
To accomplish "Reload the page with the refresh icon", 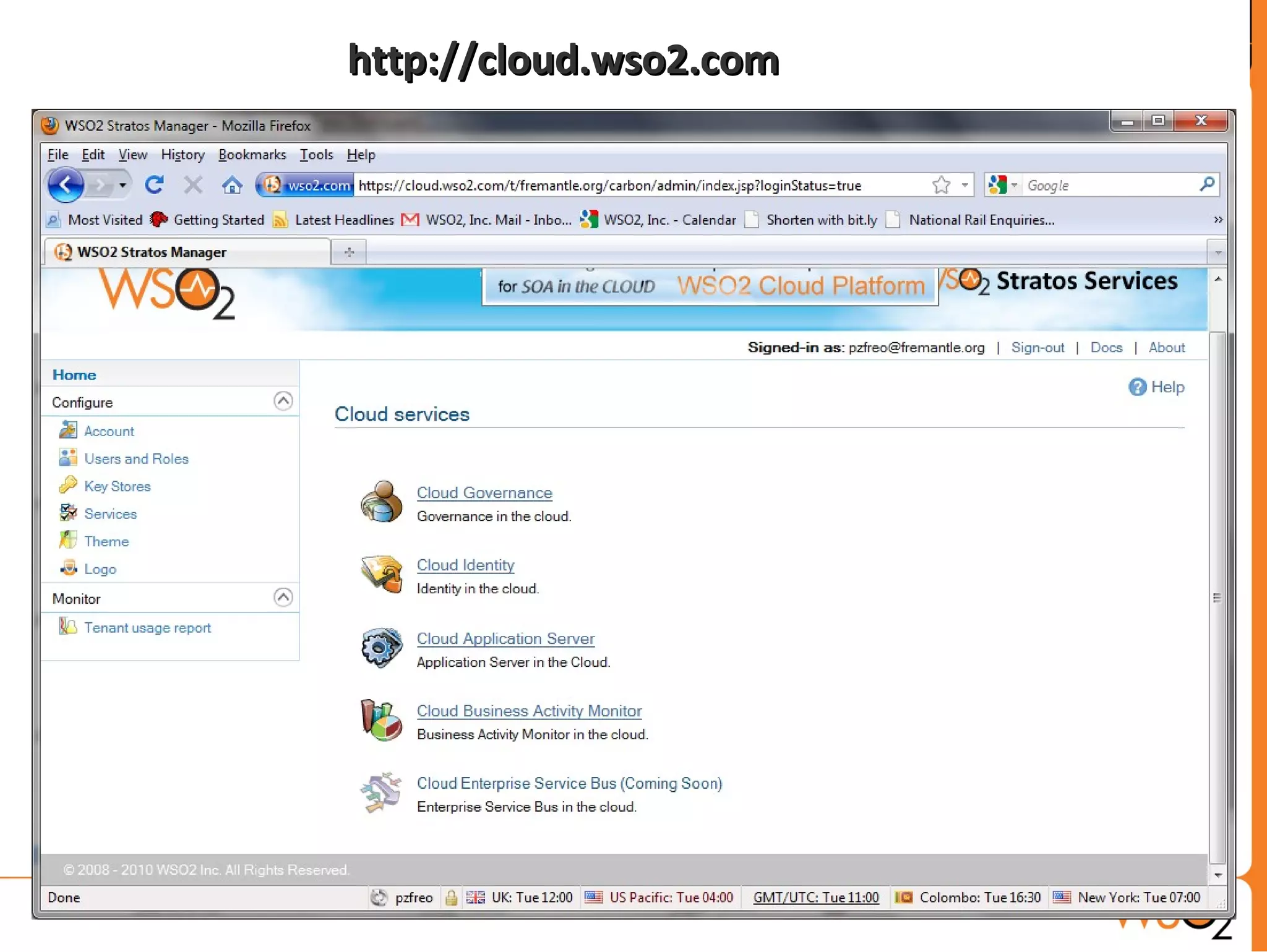I will tap(154, 184).
